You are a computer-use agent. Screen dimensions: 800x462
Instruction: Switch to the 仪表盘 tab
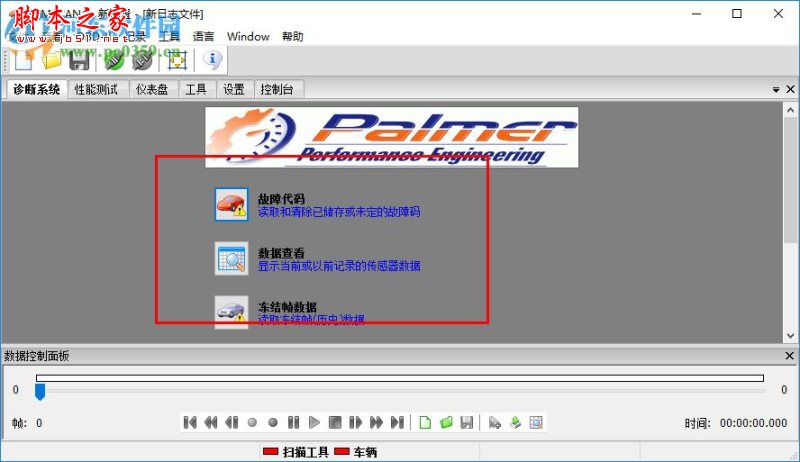pos(152,90)
